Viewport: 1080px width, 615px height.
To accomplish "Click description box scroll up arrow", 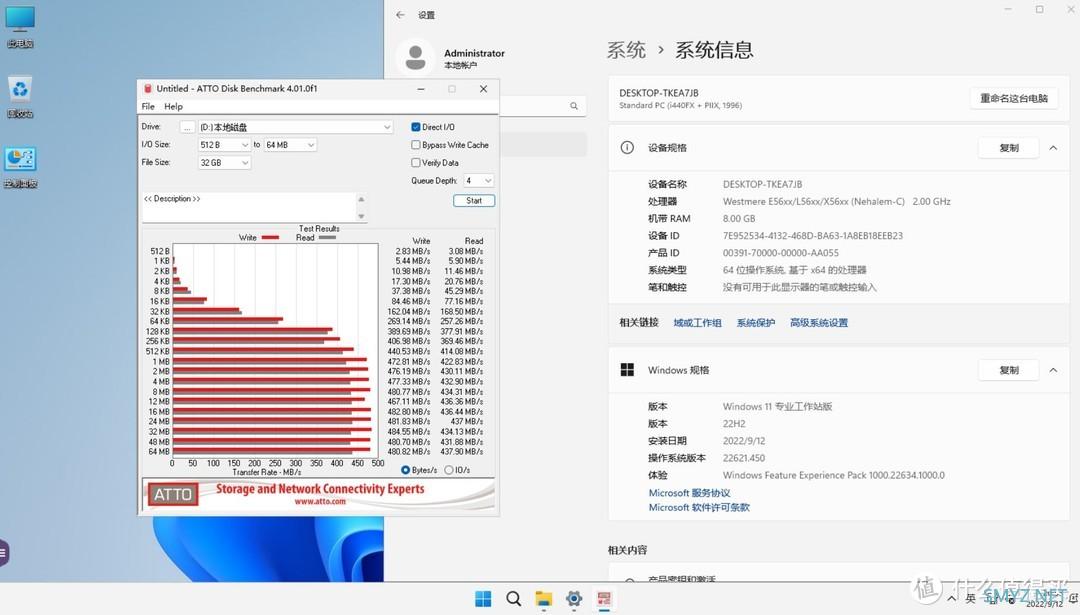I will 361,199.
